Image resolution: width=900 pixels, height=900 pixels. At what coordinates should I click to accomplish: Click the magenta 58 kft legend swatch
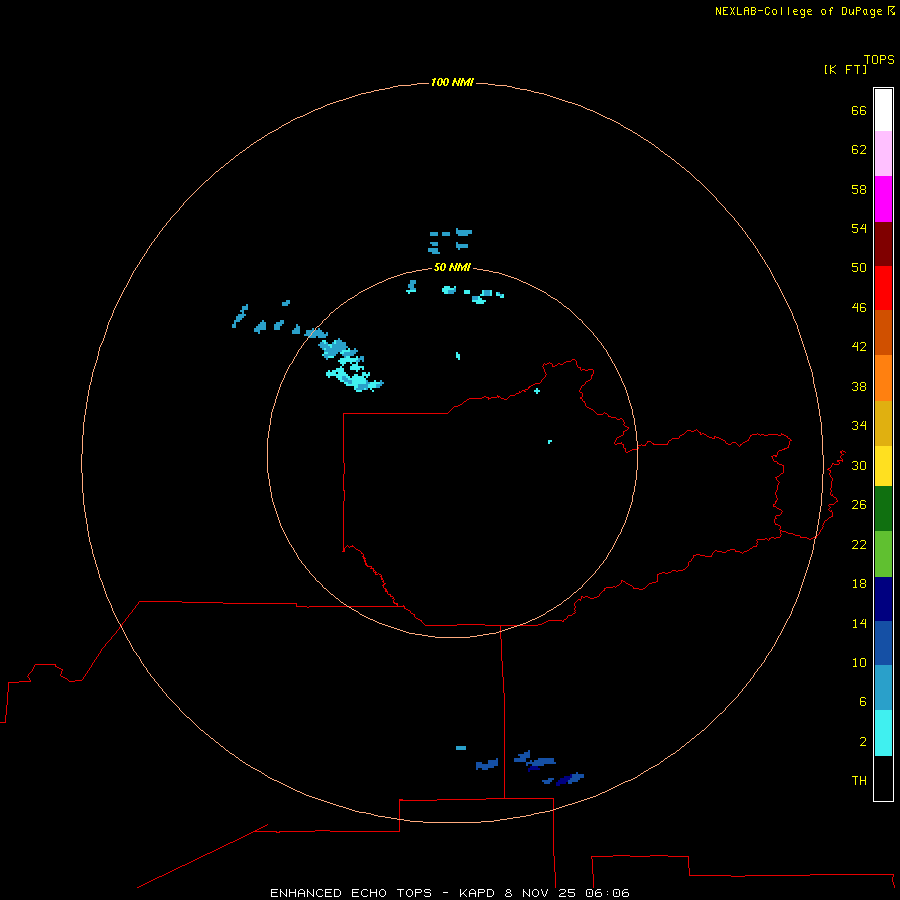tap(883, 199)
